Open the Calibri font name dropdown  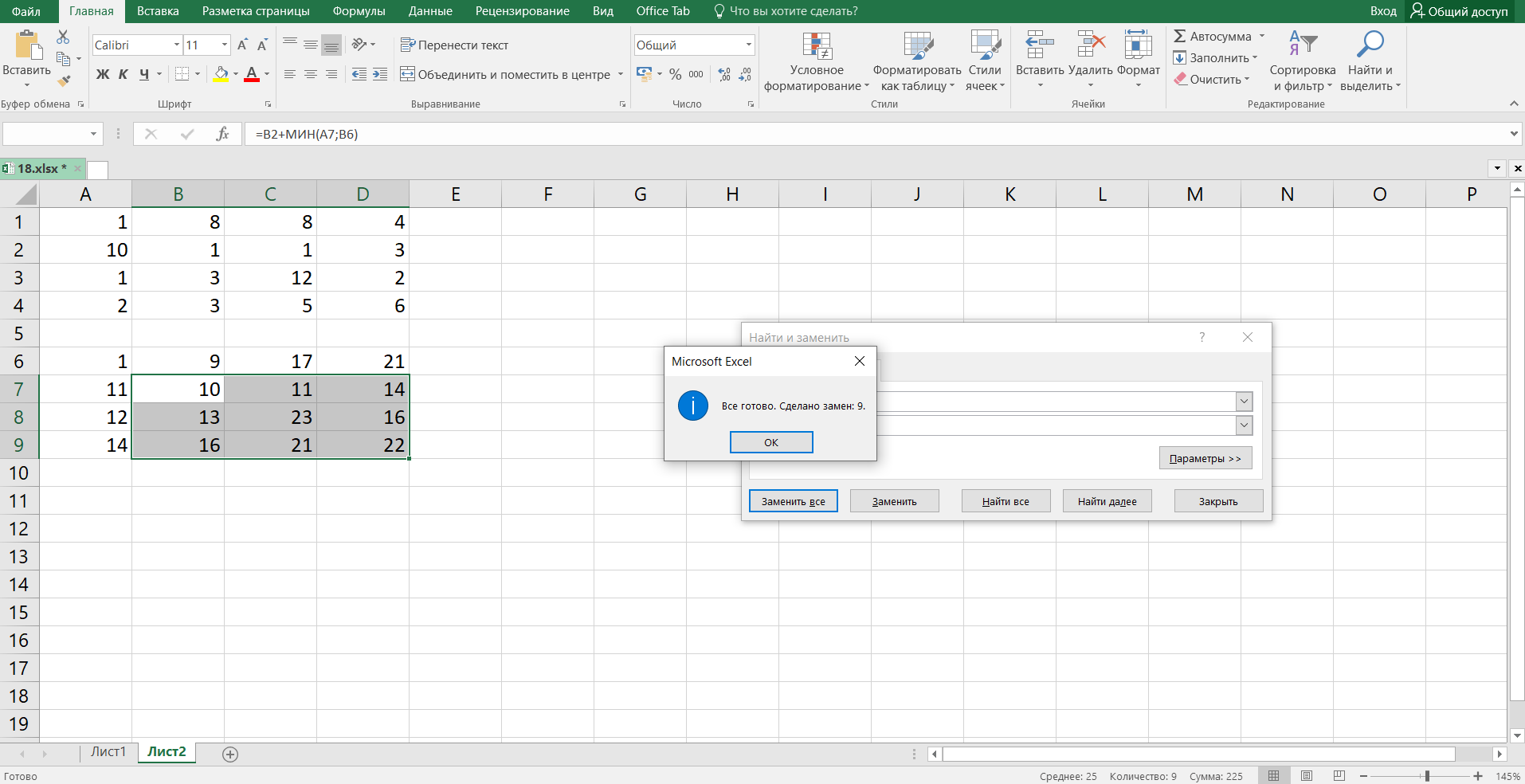[177, 45]
